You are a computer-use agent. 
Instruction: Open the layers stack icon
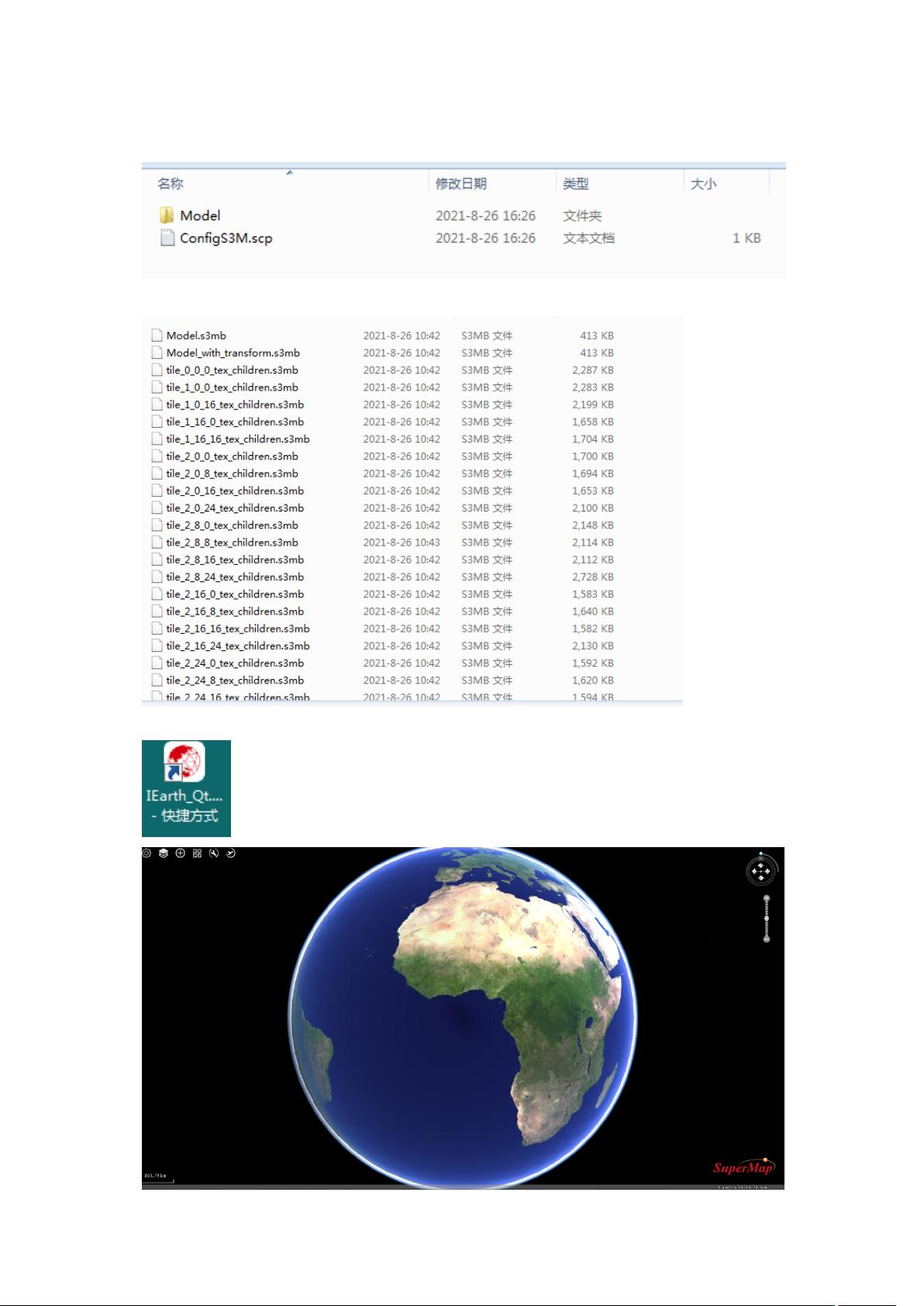pos(164,853)
